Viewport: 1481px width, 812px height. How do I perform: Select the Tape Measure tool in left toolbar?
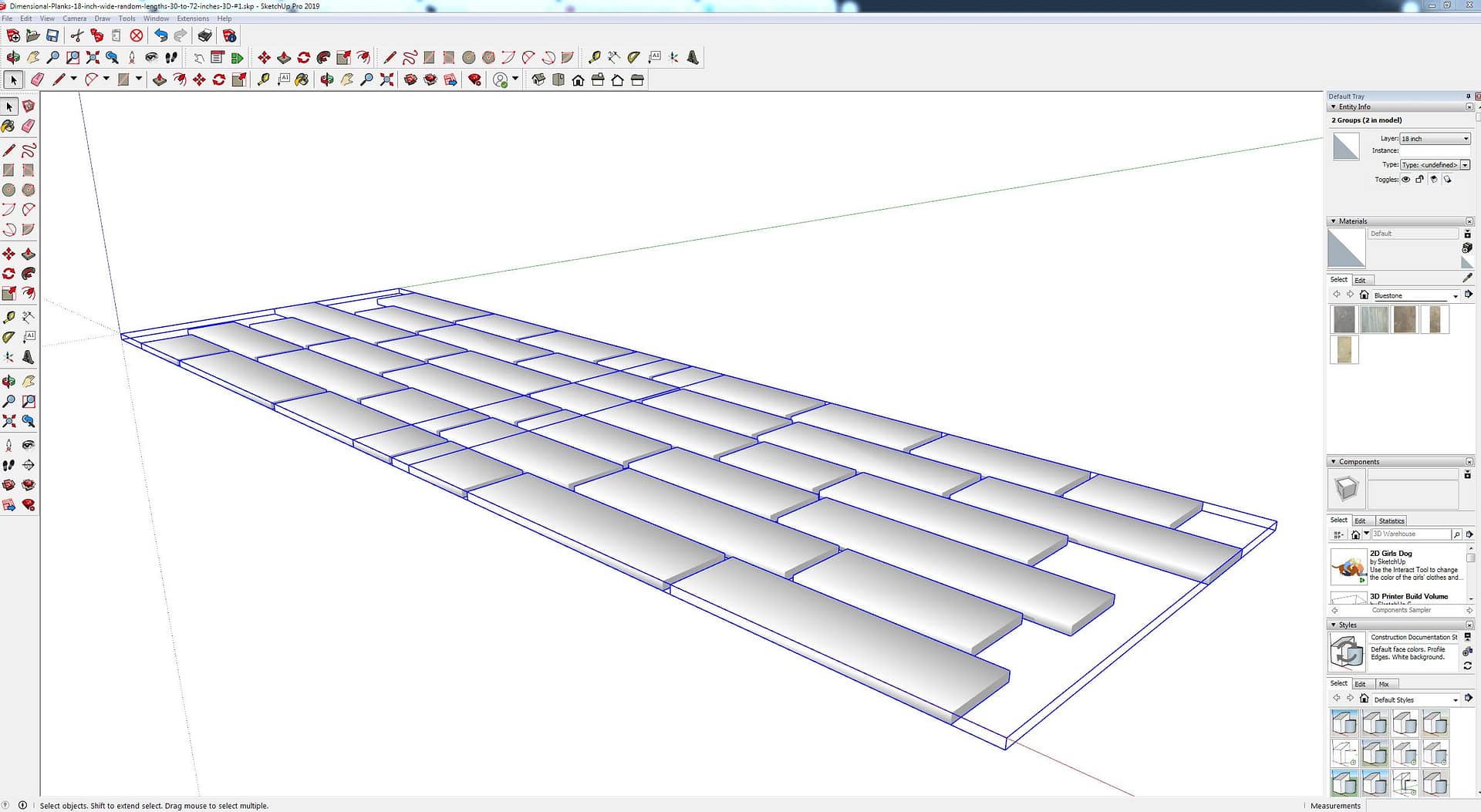[8, 317]
